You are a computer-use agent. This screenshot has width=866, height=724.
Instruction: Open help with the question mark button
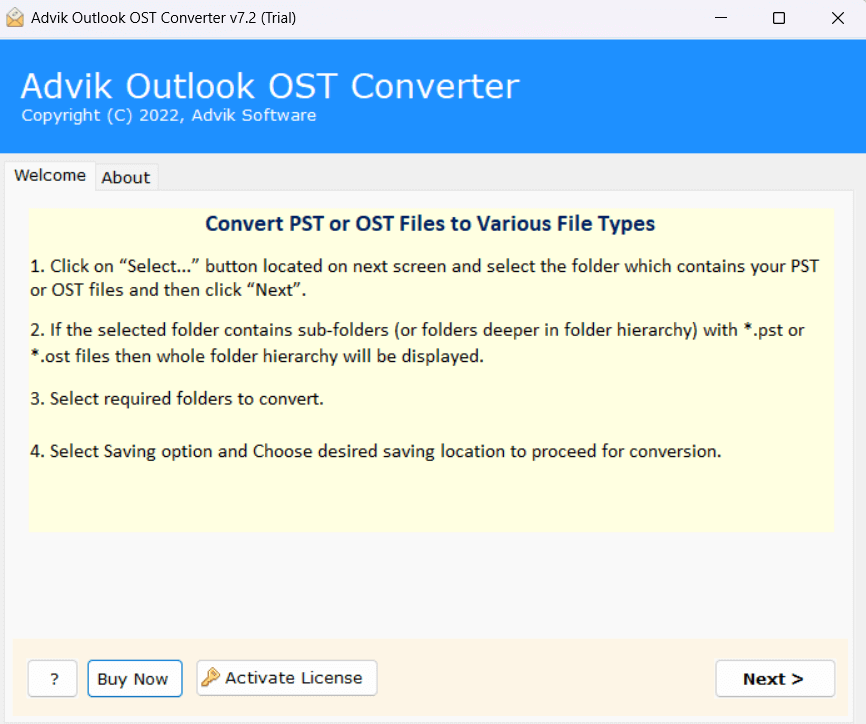[x=52, y=679]
